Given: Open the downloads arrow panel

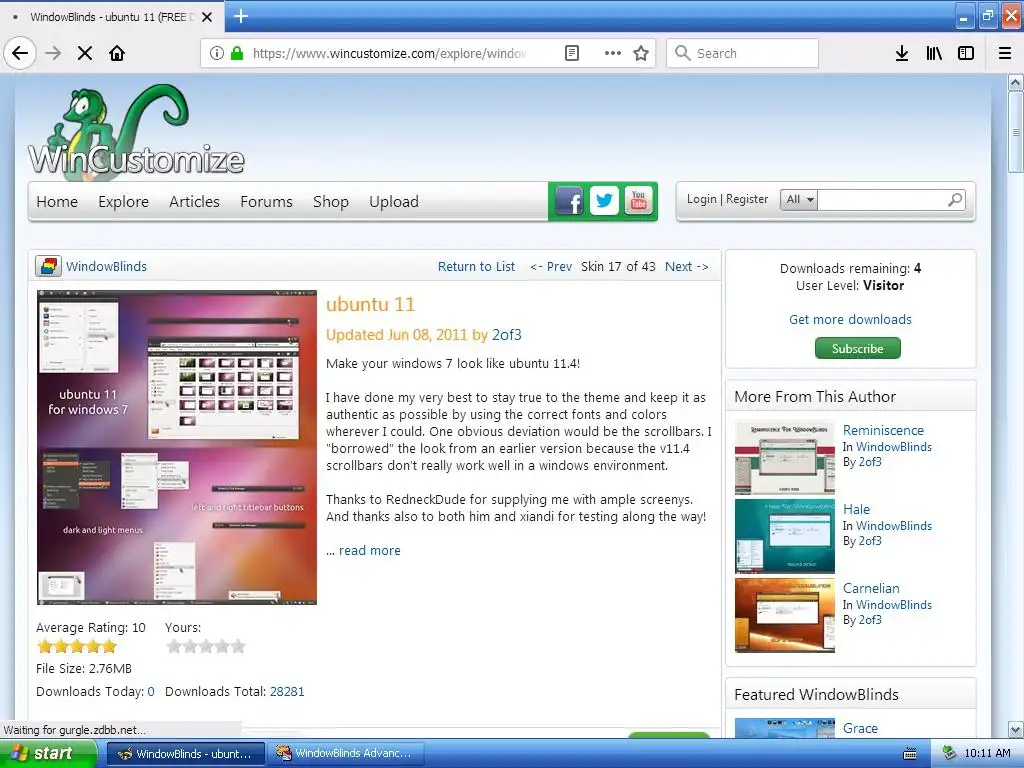Looking at the screenshot, I should coord(902,53).
